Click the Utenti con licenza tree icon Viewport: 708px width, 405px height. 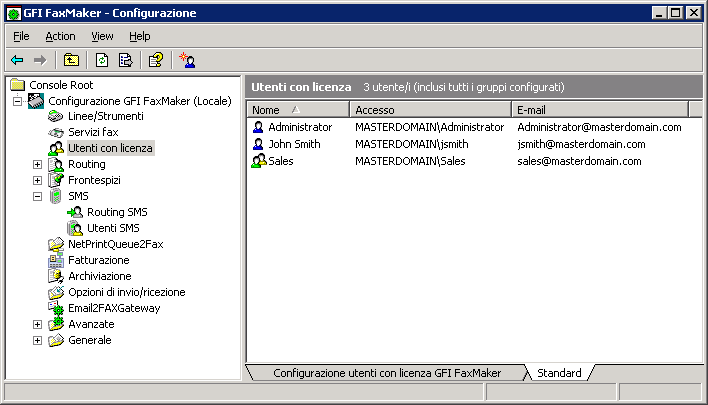[56, 148]
